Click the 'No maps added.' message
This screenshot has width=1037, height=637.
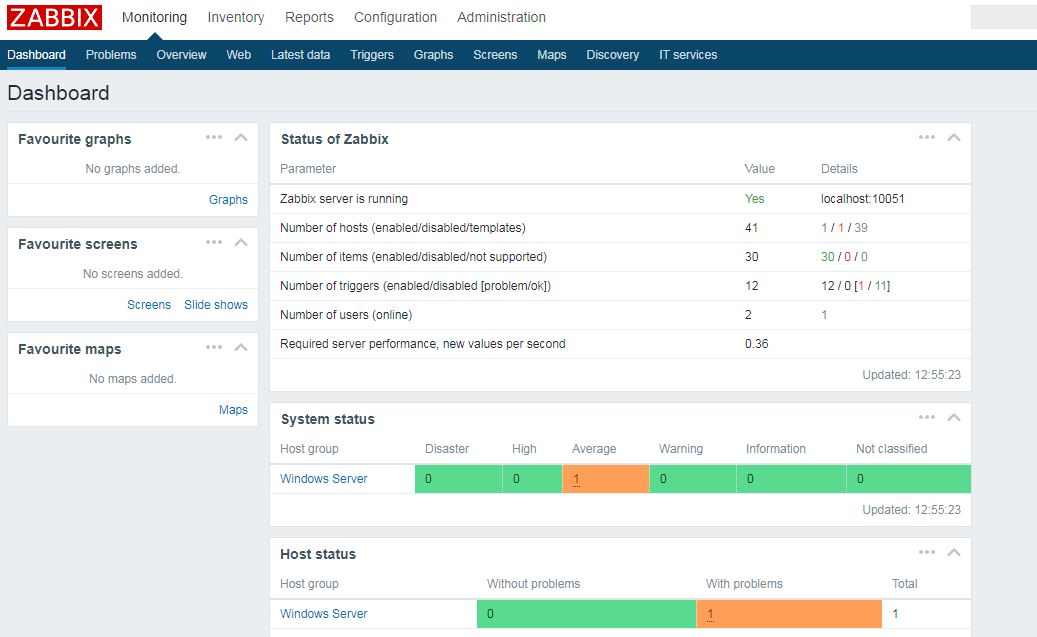(132, 379)
